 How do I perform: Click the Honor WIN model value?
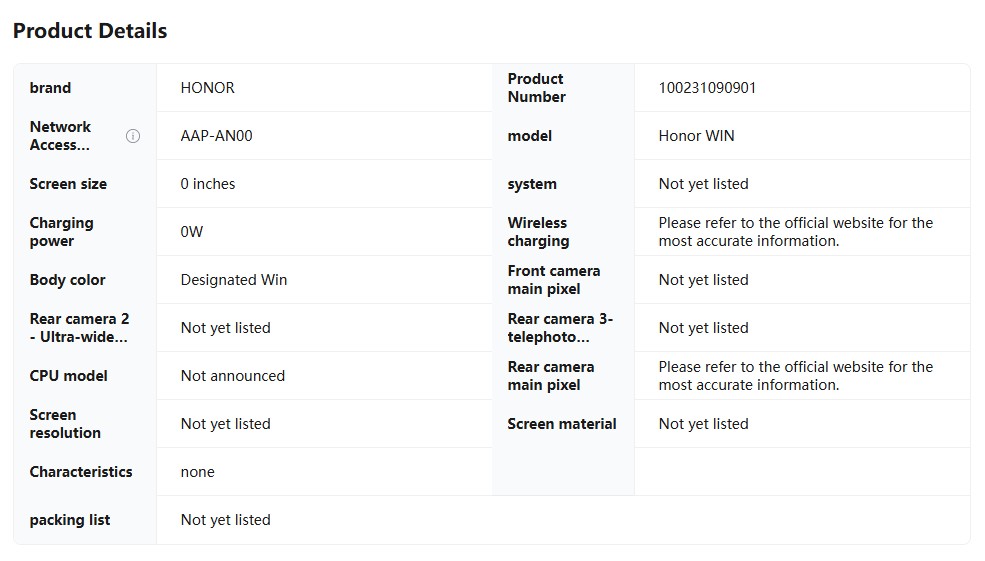click(x=696, y=136)
